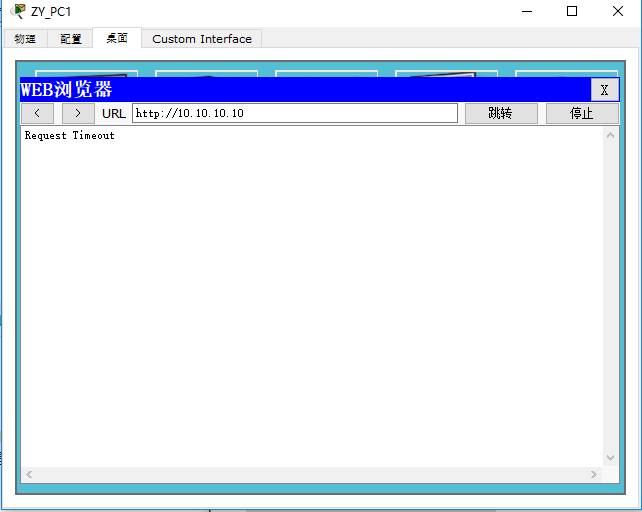The image size is (642, 512).
Task: Click the horizontal scrollbar right arrow
Action: click(x=594, y=474)
